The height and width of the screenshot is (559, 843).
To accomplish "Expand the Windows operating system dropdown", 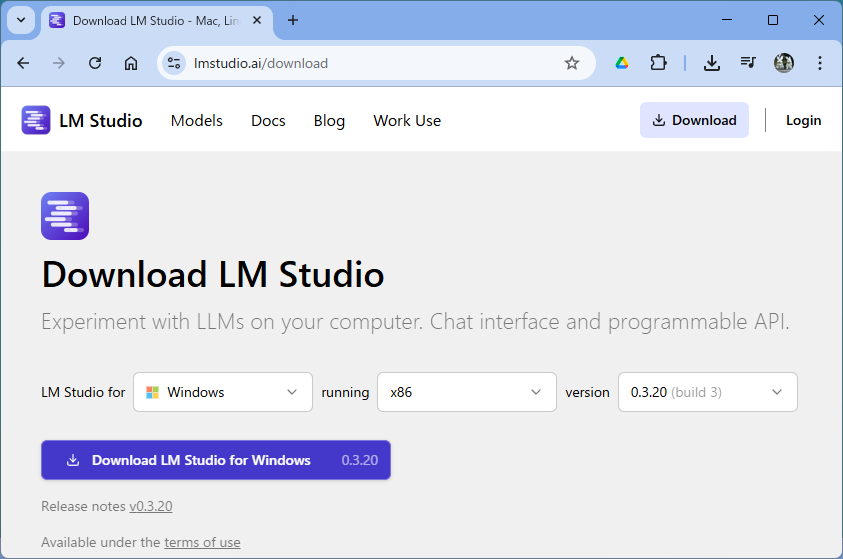I will click(223, 392).
